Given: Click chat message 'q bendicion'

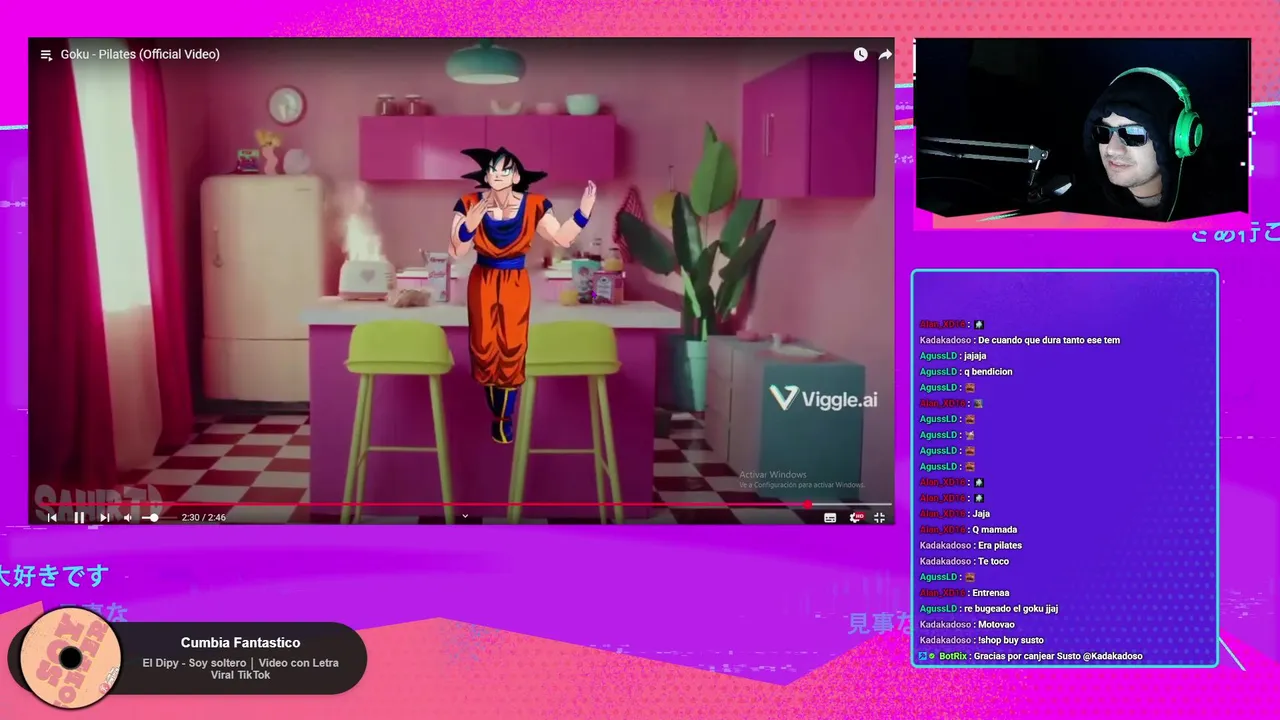Looking at the screenshot, I should [988, 372].
